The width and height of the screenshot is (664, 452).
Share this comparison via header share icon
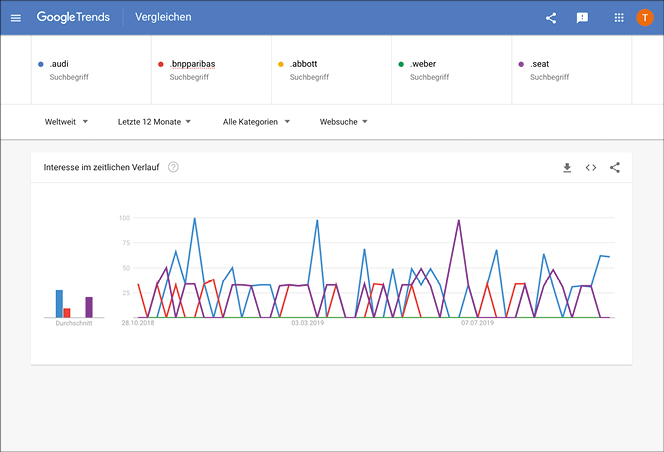(x=551, y=18)
